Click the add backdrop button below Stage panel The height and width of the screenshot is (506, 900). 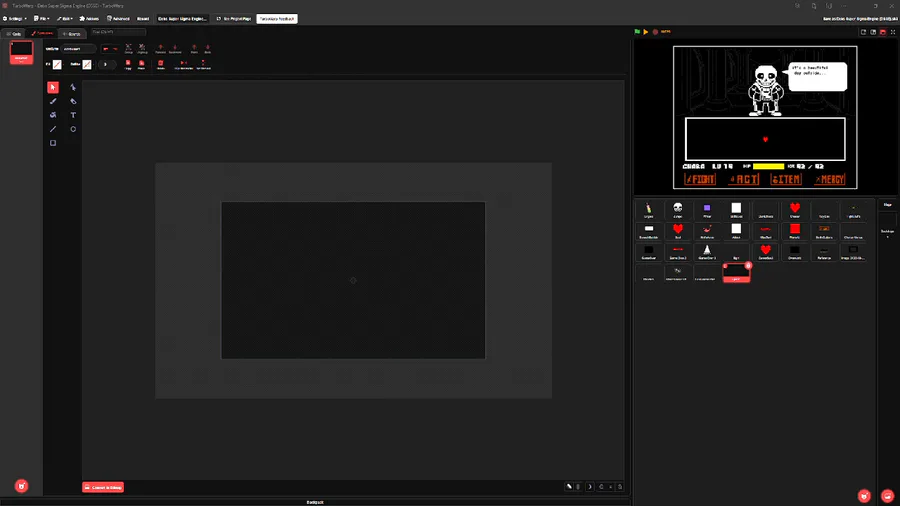point(887,496)
